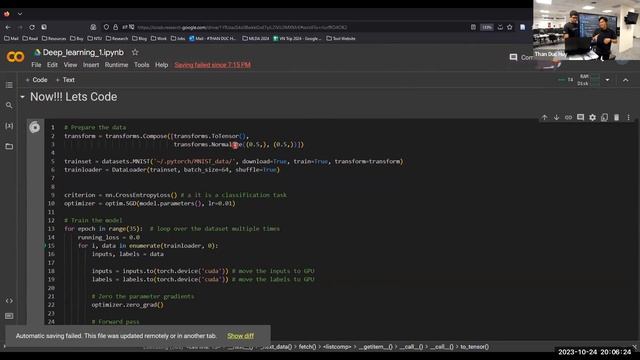640x360 pixels.
Task: Open more cell actions menu
Action: 629,118
